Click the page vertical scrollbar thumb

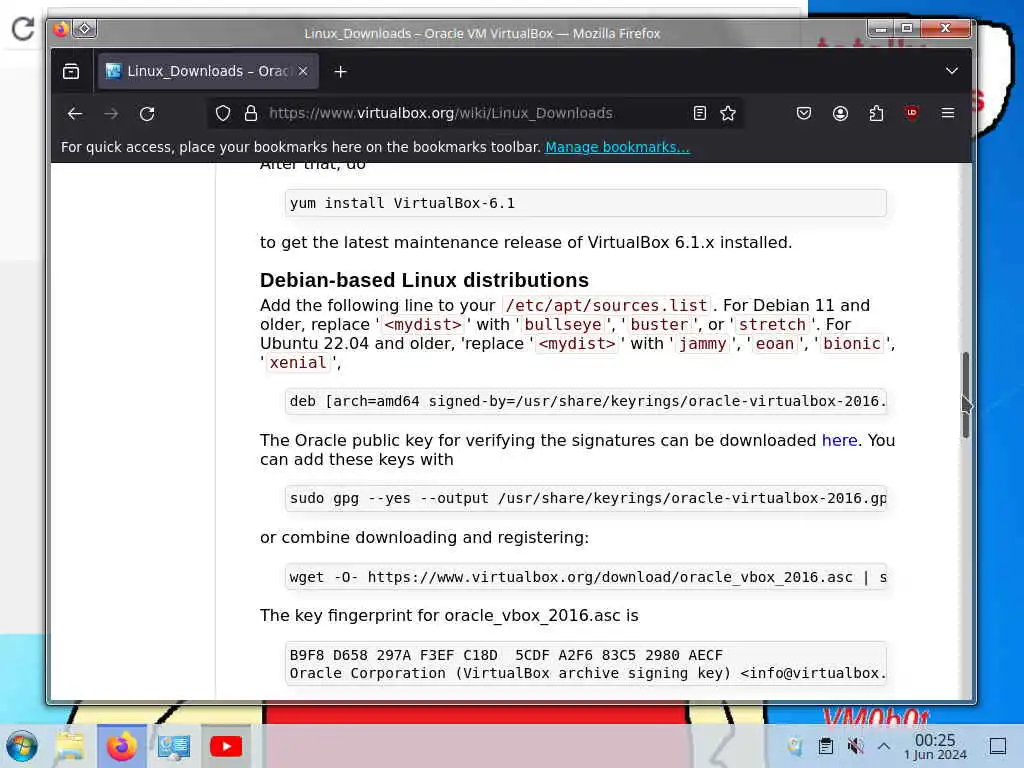point(965,395)
